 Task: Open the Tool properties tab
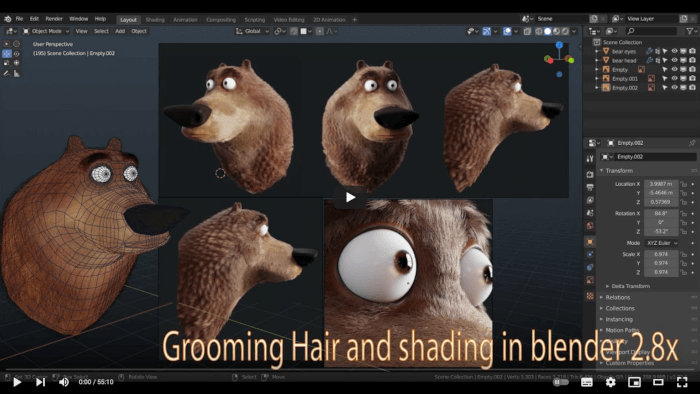590,158
